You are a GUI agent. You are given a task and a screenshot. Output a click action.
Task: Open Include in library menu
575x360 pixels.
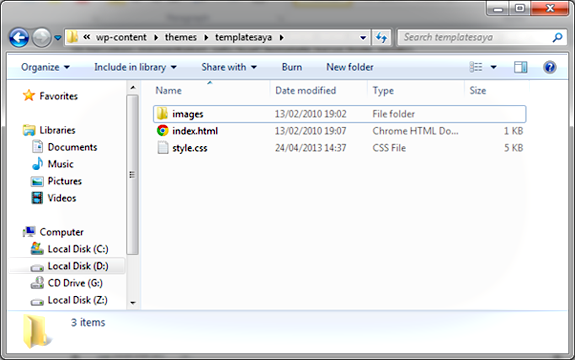click(135, 67)
